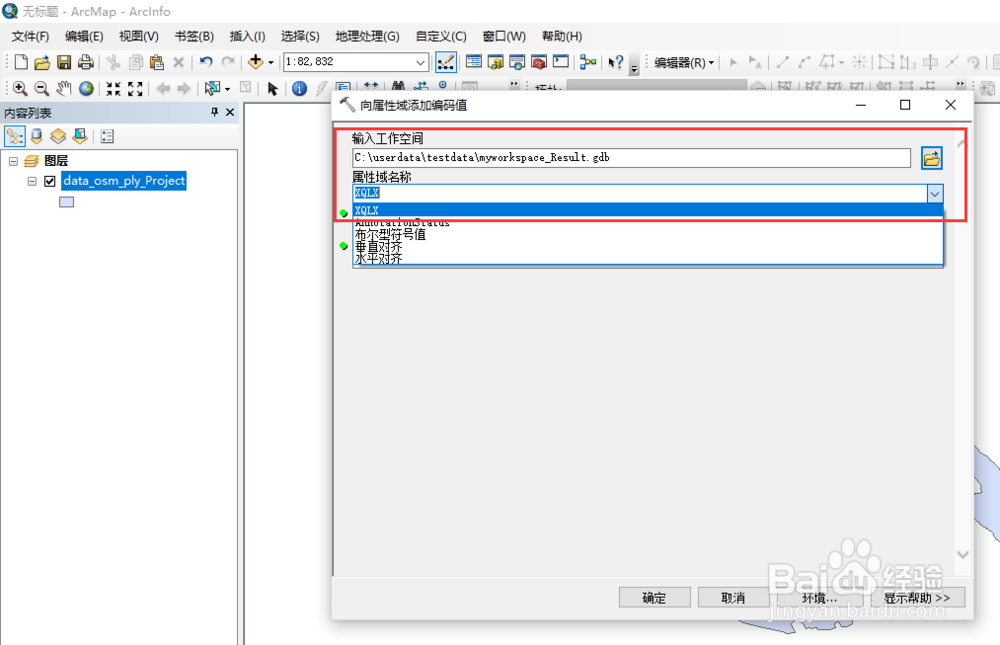Viewport: 1000px width, 645px height.
Task: Click the Full Extent globe icon
Action: pos(86,88)
